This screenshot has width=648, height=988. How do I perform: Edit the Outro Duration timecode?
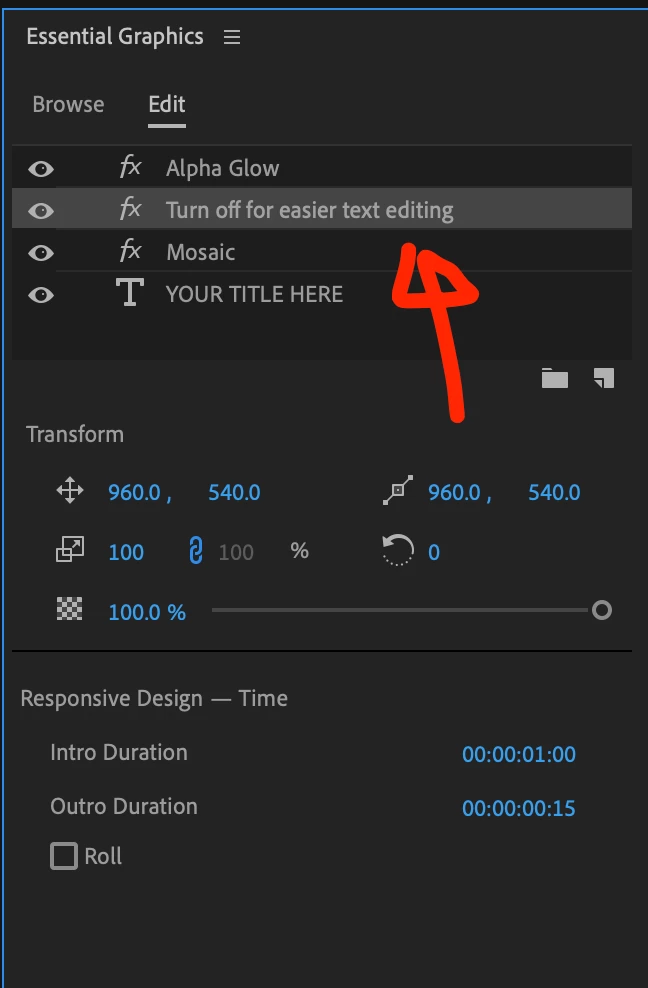[519, 808]
